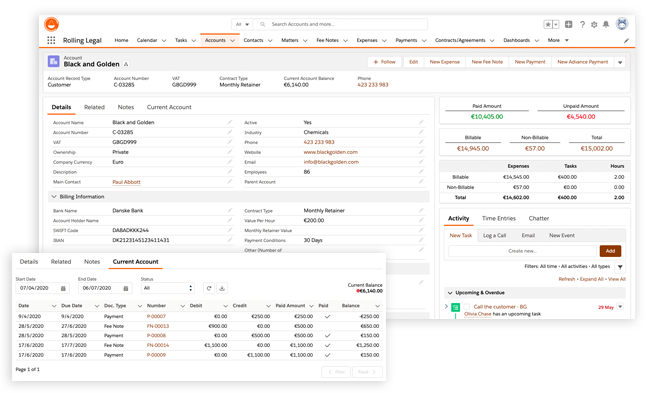
Task: Open Call the customer task action menu
Action: 620,307
